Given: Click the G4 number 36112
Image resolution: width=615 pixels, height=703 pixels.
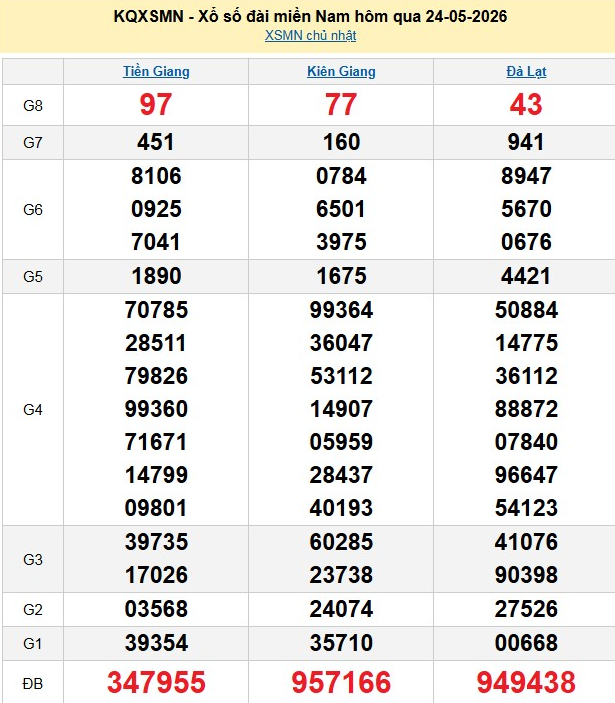Looking at the screenshot, I should (x=526, y=376).
